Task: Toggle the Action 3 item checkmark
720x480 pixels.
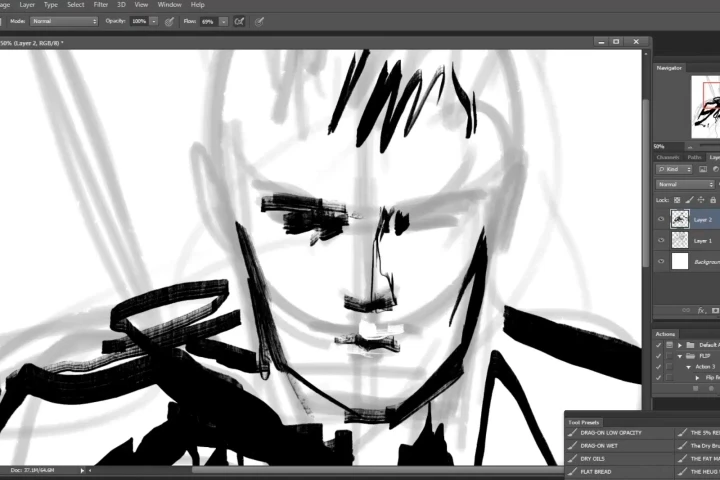Action: click(658, 367)
